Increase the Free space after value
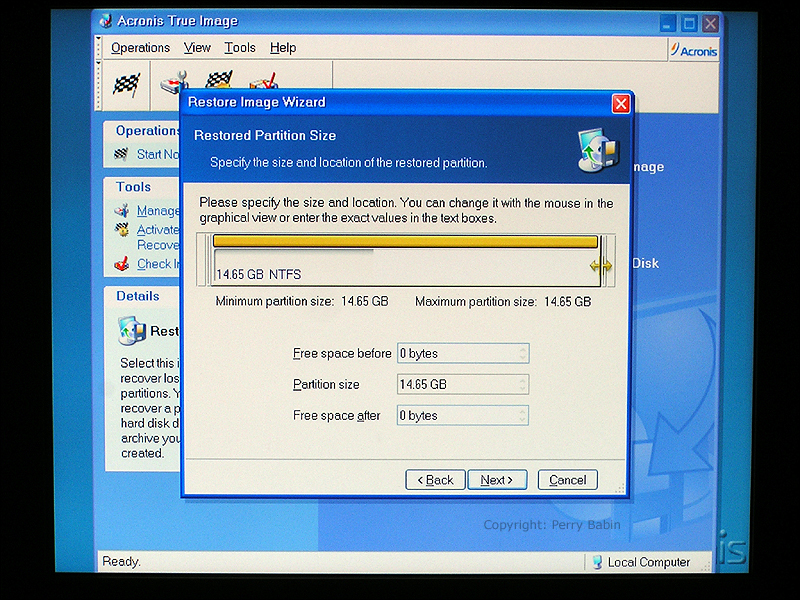Viewport: 800px width, 600px height. [522, 411]
